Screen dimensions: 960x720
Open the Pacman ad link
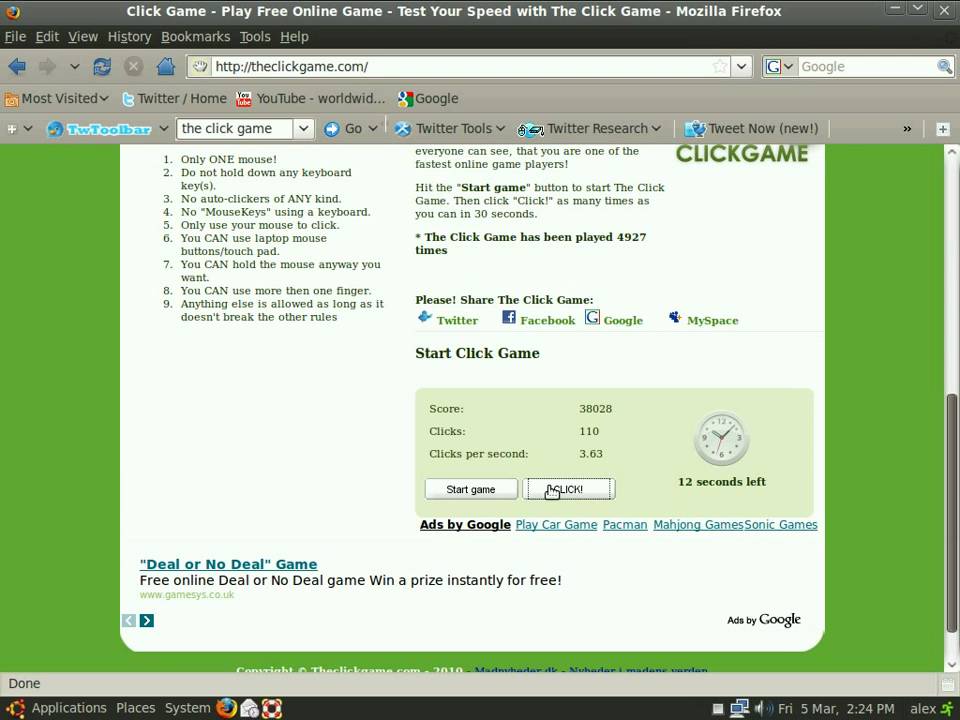tap(624, 525)
